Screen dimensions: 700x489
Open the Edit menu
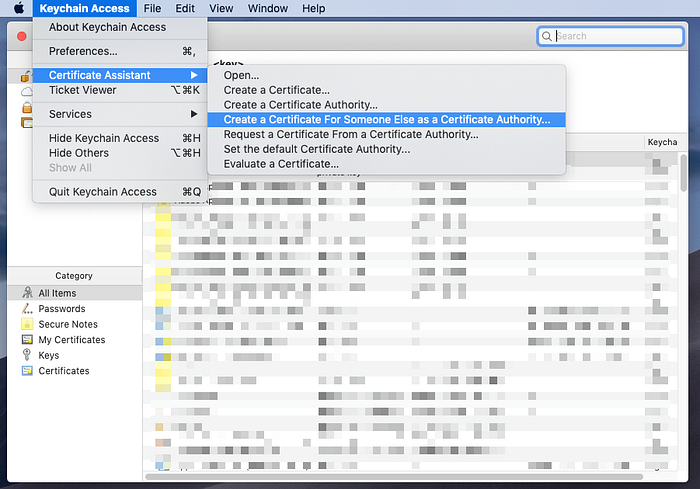[185, 8]
